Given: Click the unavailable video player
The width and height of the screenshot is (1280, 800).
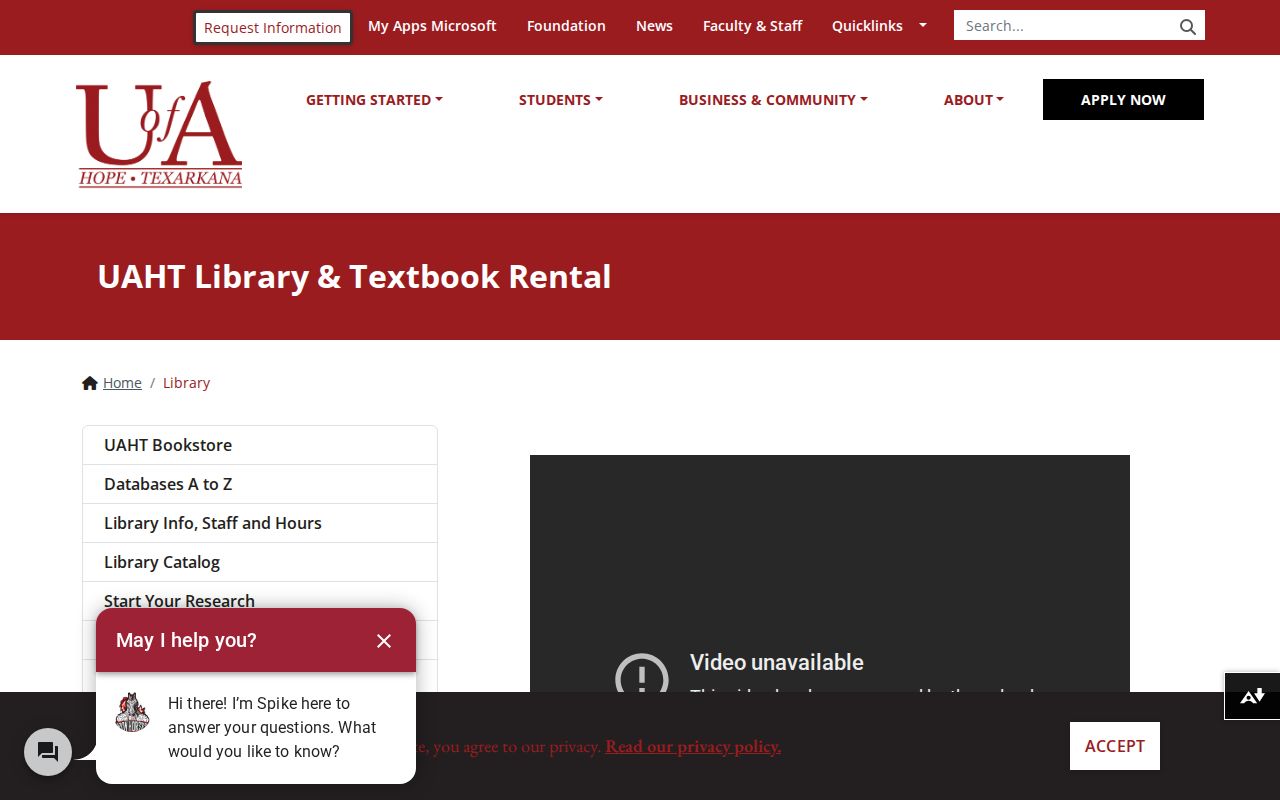Looking at the screenshot, I should tap(830, 573).
